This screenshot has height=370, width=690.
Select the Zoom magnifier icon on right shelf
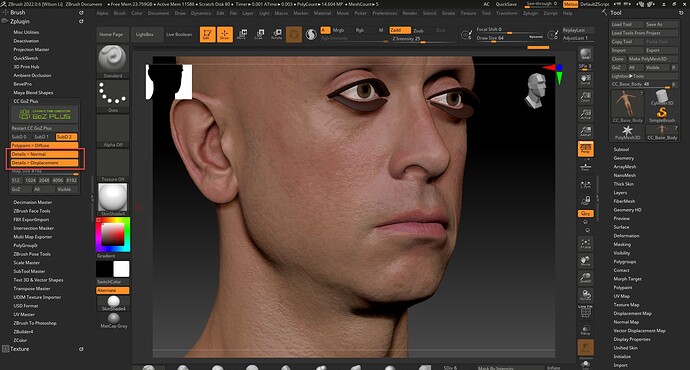click(585, 97)
